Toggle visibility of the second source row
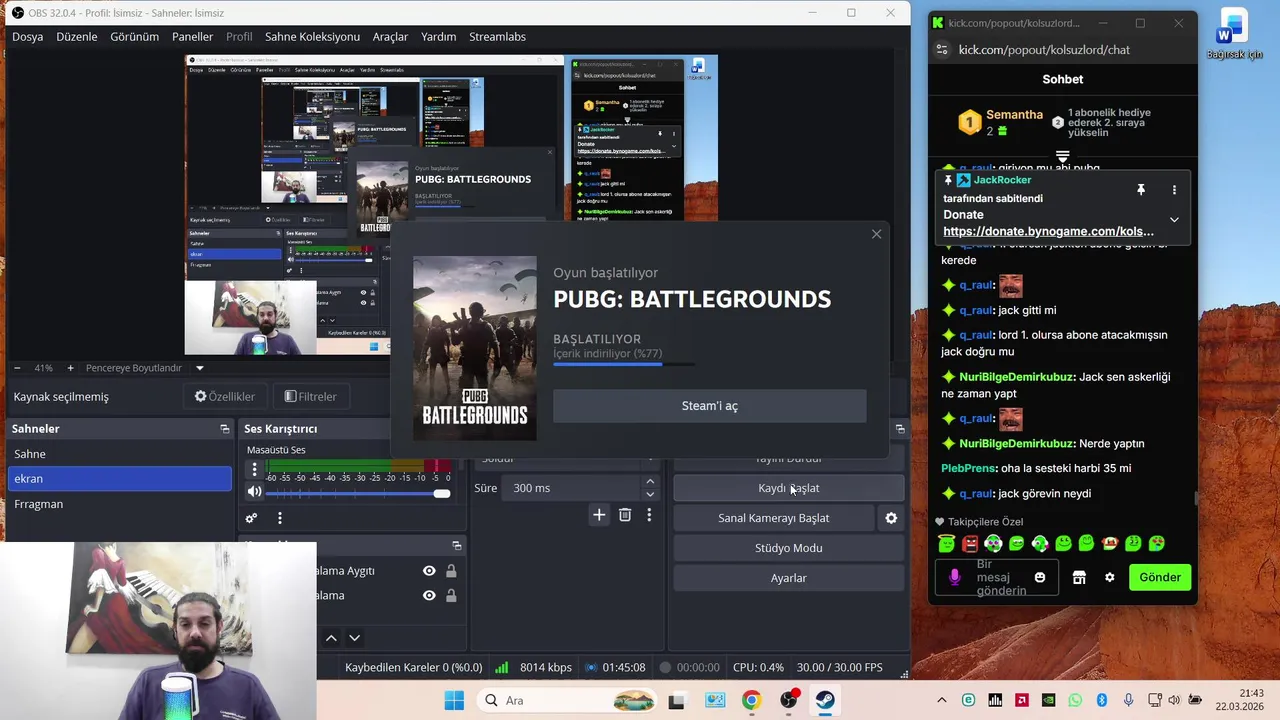1280x720 pixels. click(x=429, y=595)
